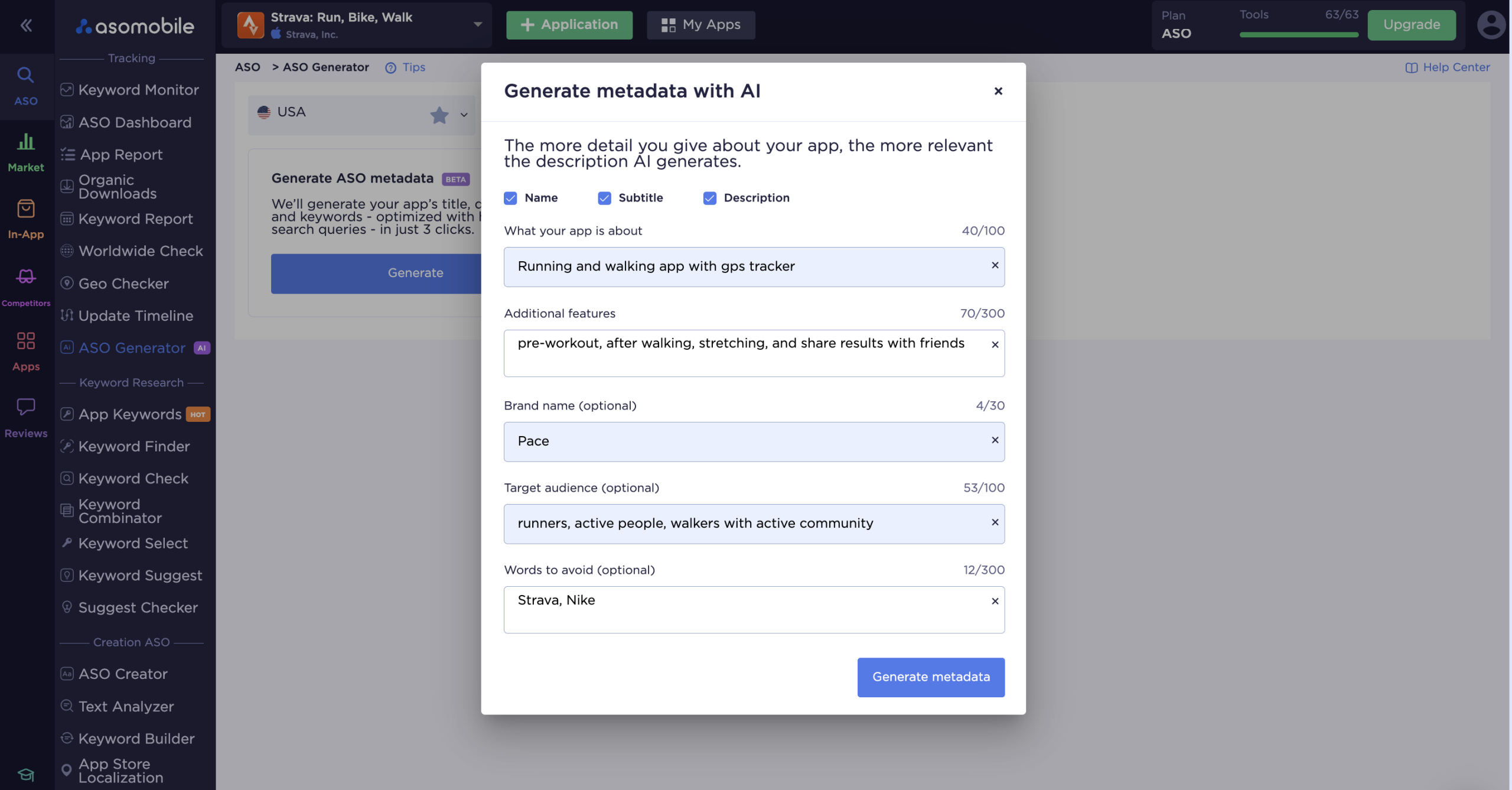Open the Market section bar chart icon

click(x=25, y=142)
